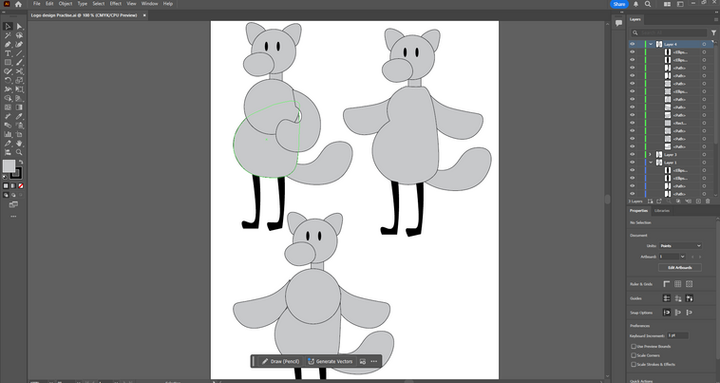Select the Direct Selection tool

point(19,27)
